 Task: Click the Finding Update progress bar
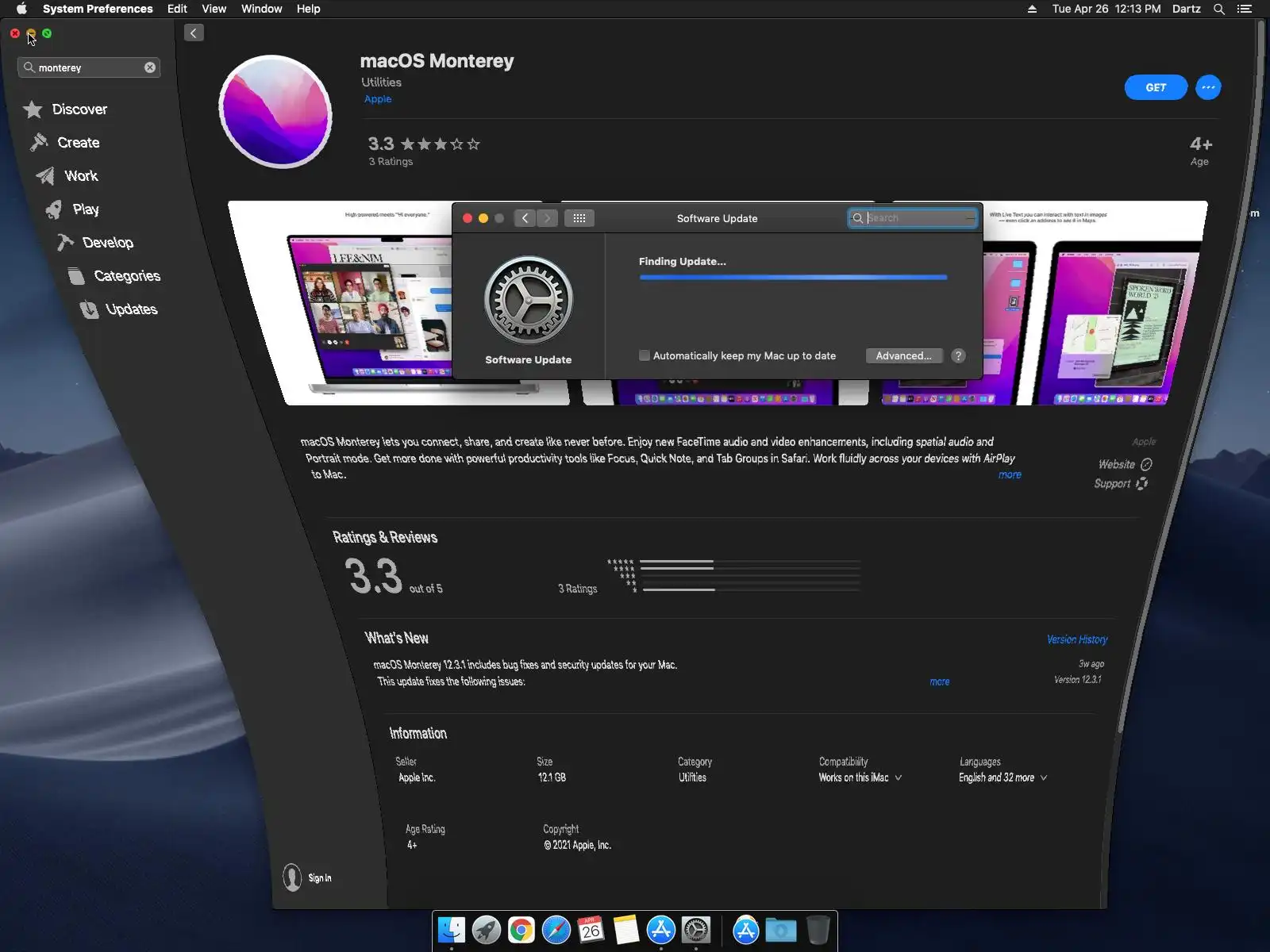793,278
